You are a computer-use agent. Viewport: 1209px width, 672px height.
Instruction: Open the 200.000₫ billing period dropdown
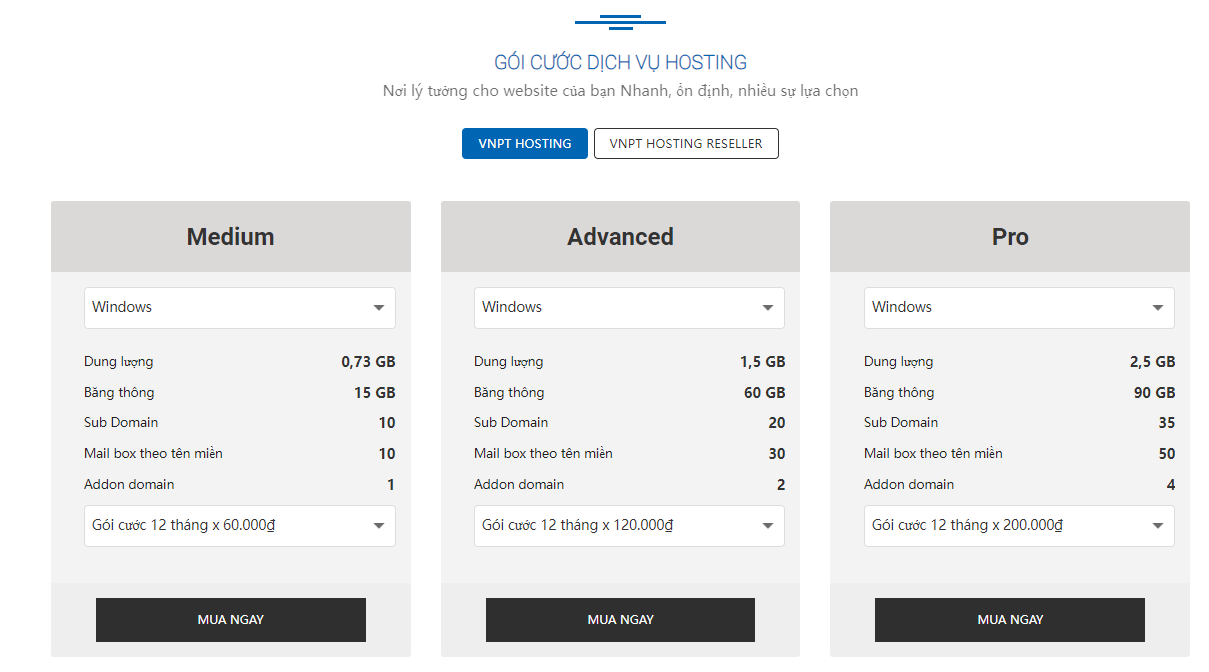pos(1019,526)
